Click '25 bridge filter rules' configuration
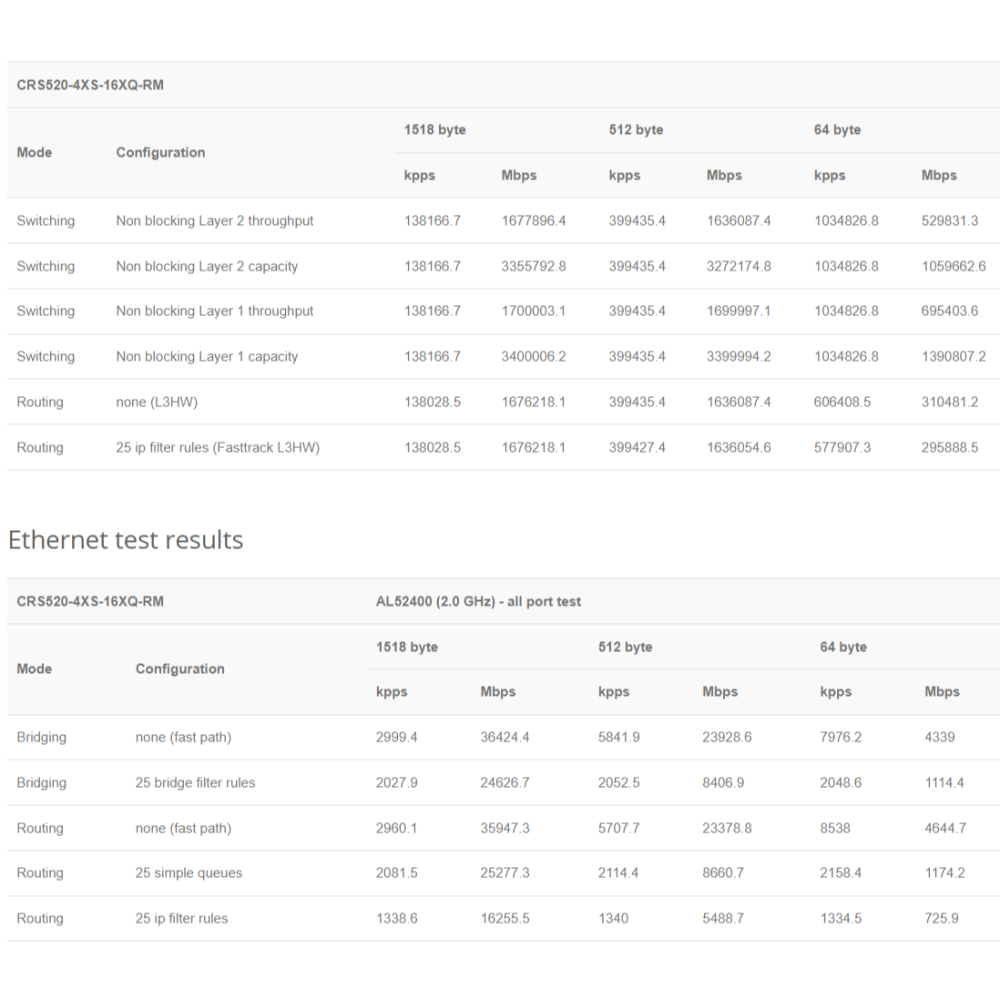The image size is (1000, 1000). [195, 783]
